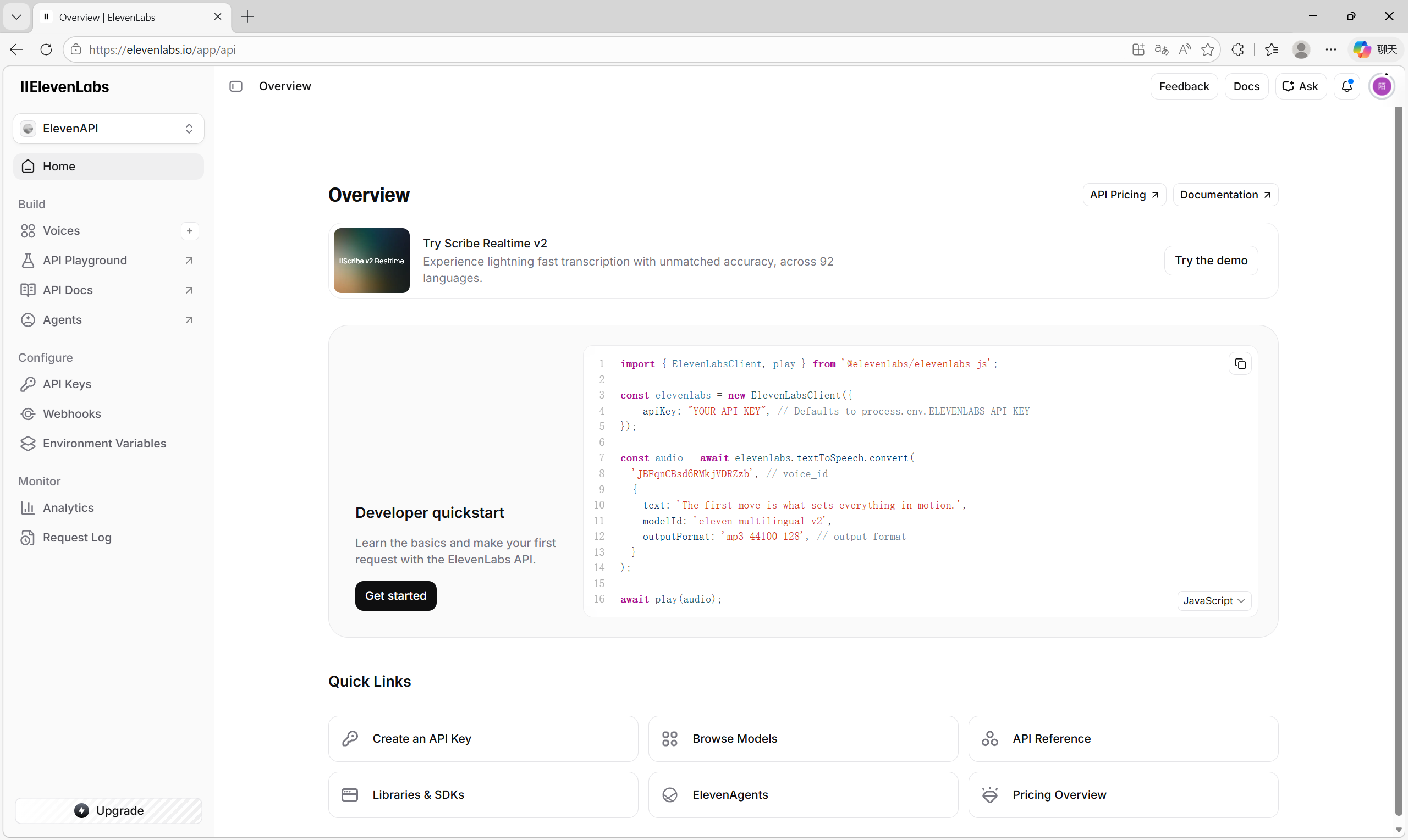Image resolution: width=1408 pixels, height=840 pixels.
Task: Open Environment Variables page
Action: [108, 444]
